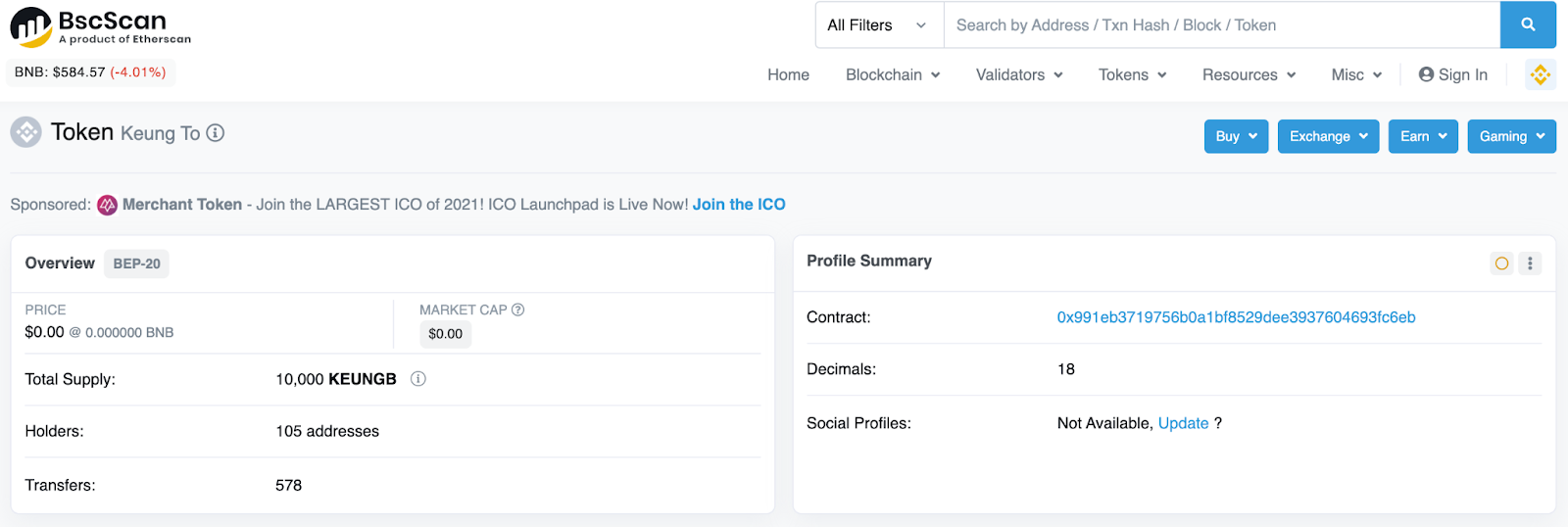Click the $0.00 market cap badge
Viewport: 1568px width, 527px height.
(446, 334)
